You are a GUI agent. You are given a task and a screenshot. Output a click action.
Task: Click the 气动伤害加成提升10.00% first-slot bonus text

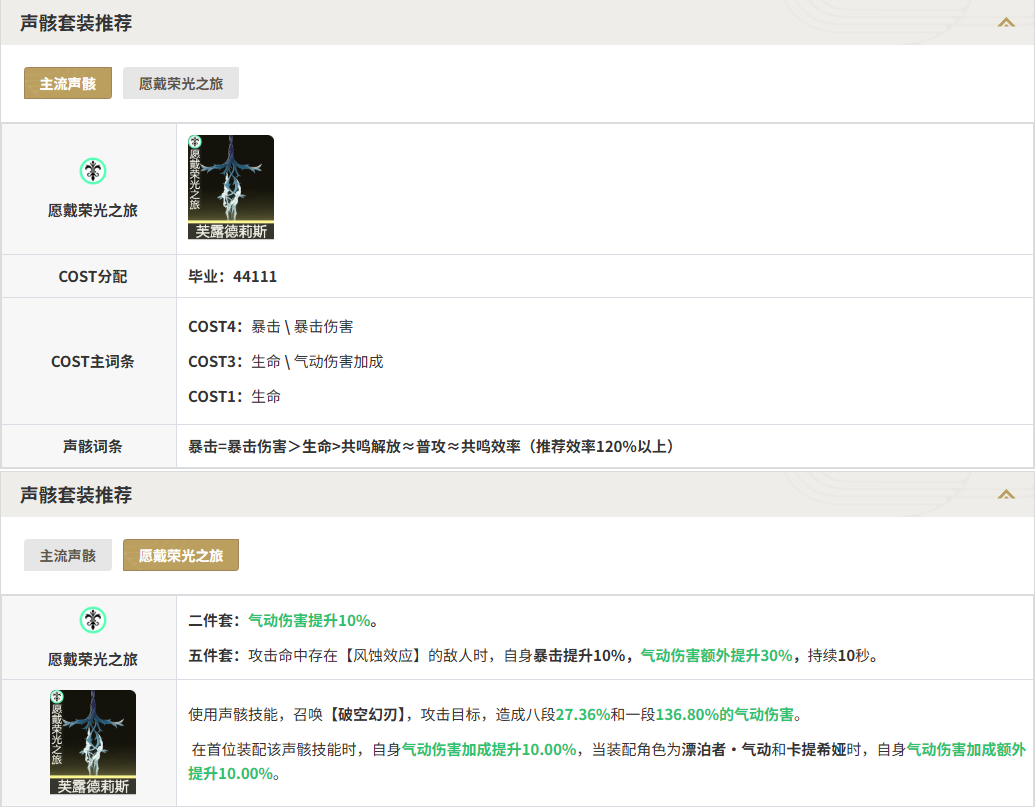click(x=489, y=750)
